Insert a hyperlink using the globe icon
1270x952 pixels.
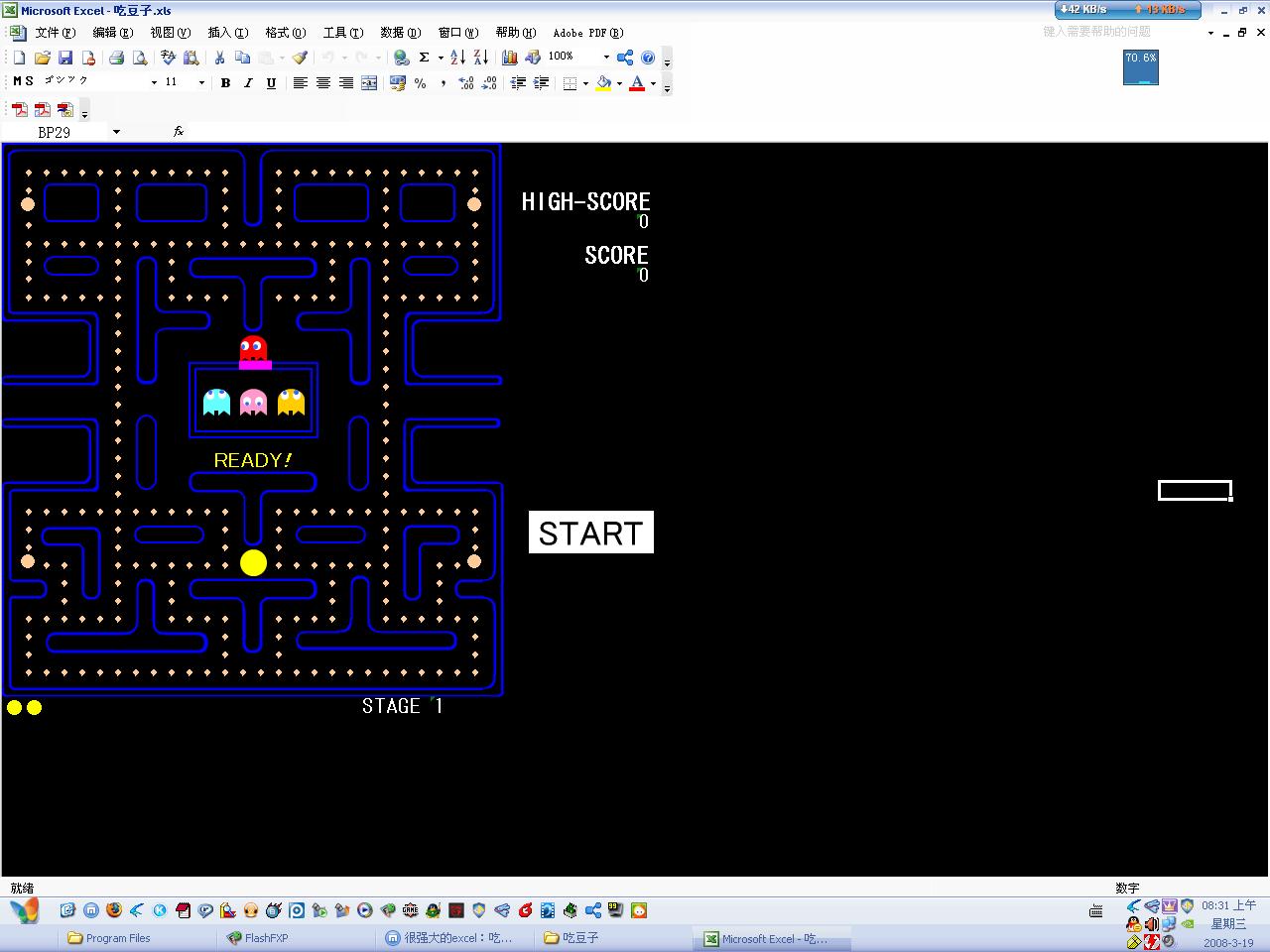click(x=401, y=58)
